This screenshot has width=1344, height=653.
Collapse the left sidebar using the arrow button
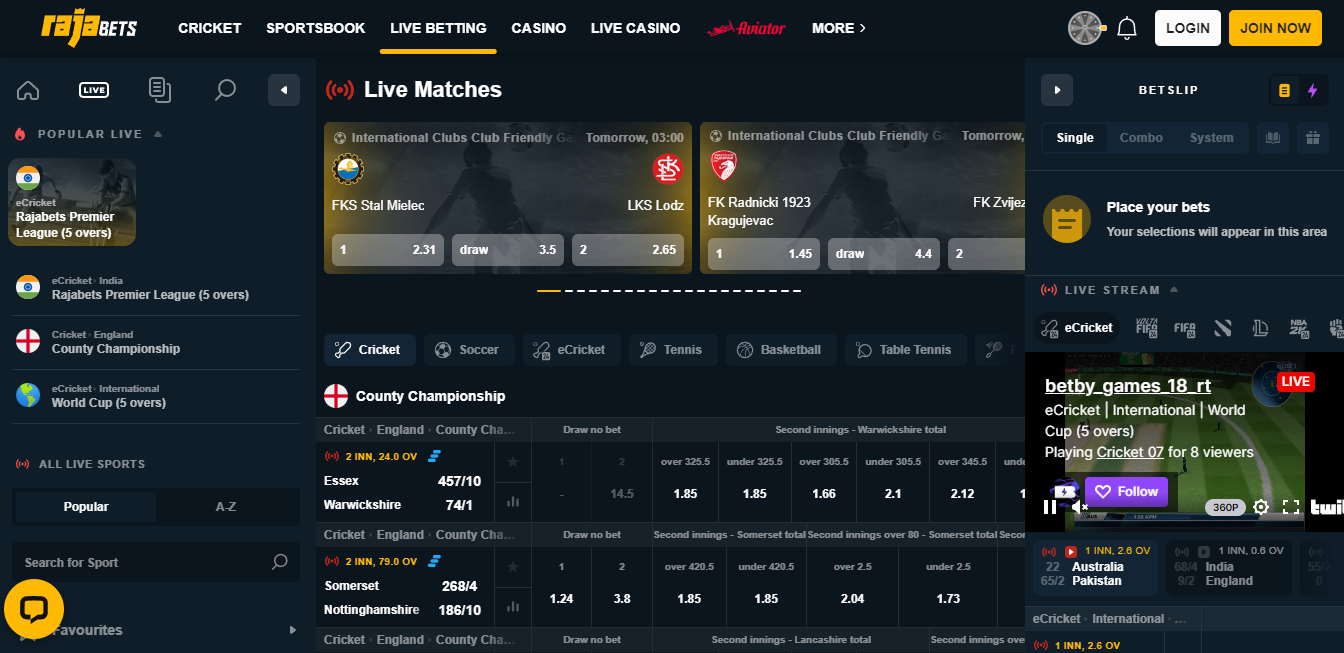click(x=284, y=90)
